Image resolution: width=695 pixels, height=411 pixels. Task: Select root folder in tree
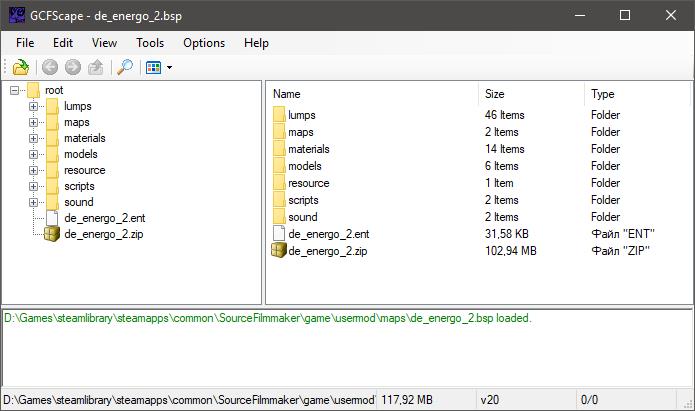(x=54, y=90)
